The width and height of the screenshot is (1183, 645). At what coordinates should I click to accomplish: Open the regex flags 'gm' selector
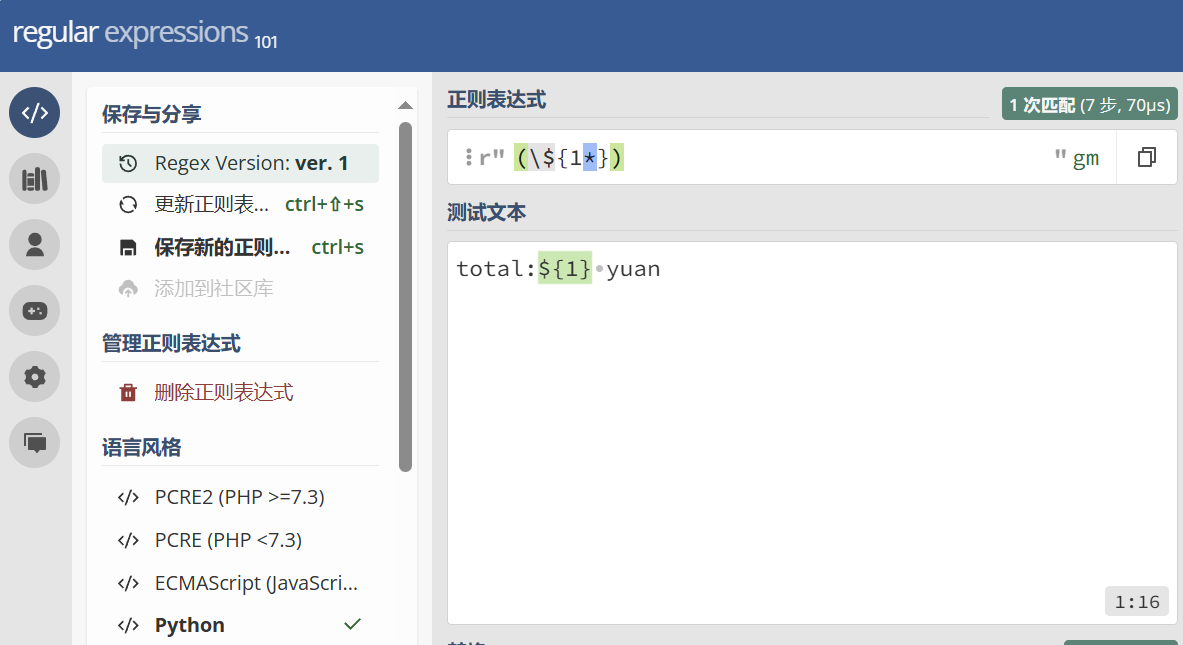(x=1085, y=158)
